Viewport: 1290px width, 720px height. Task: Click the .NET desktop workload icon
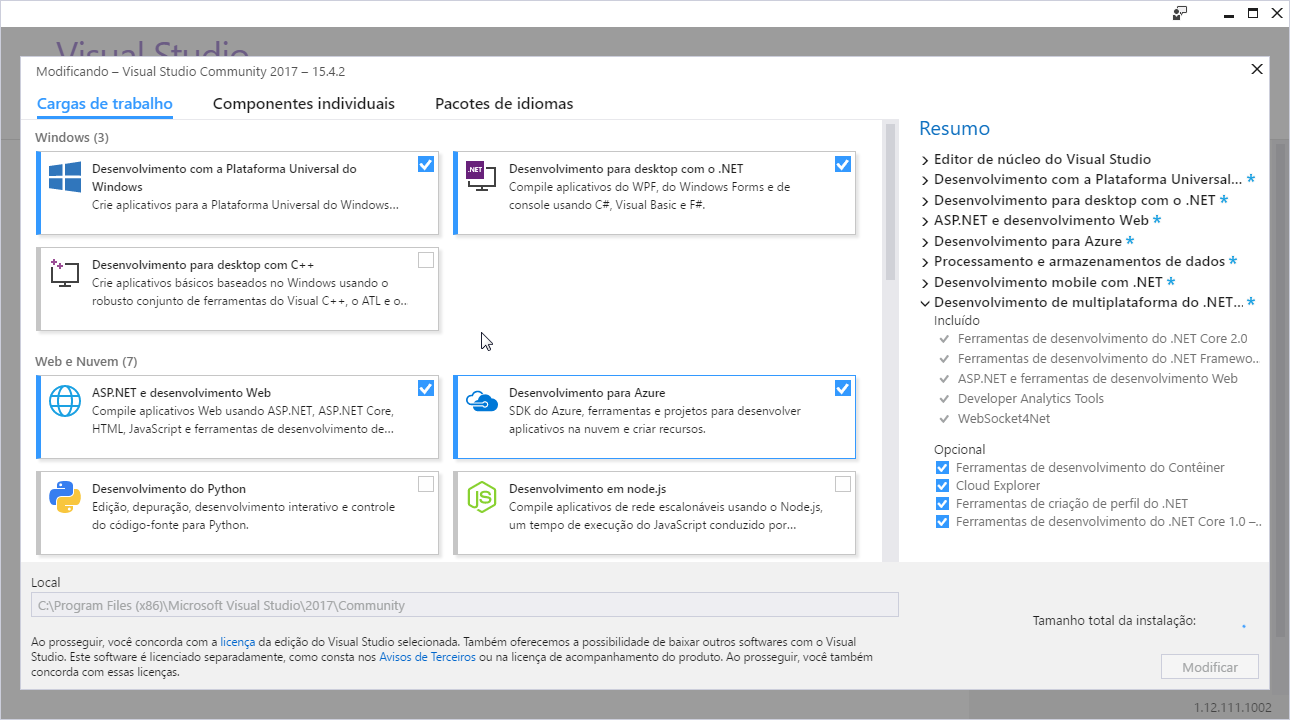click(x=482, y=177)
